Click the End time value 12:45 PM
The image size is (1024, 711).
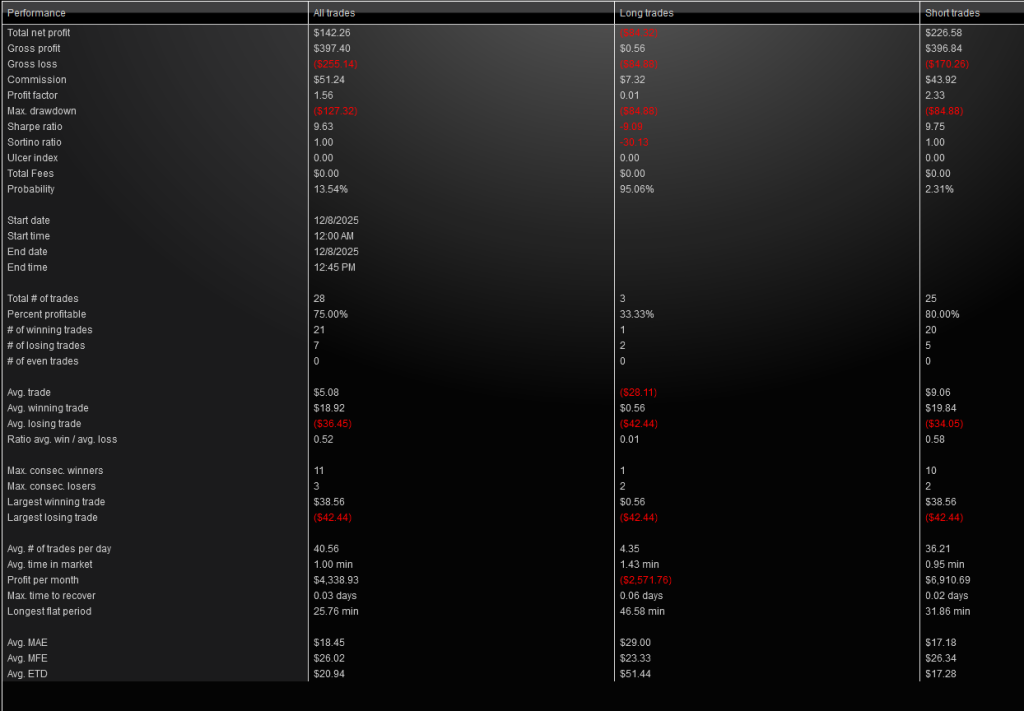pos(334,268)
